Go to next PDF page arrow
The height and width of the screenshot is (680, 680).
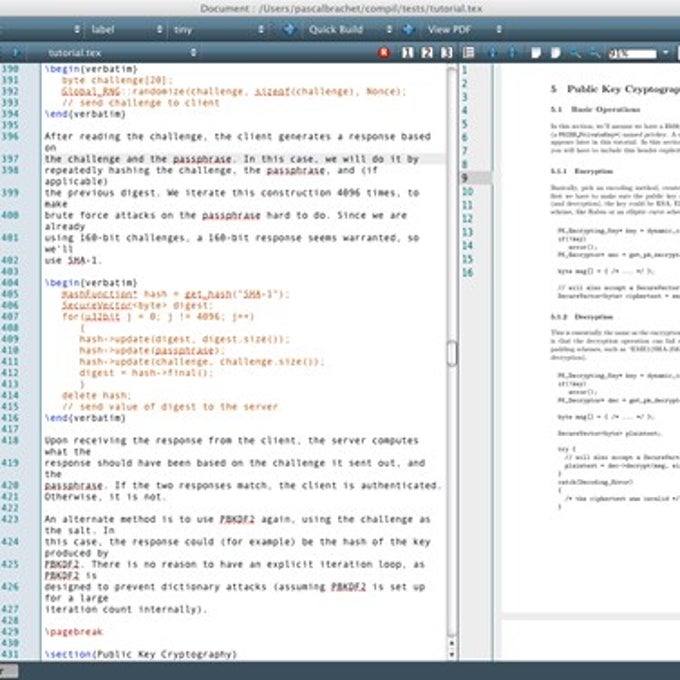(512, 53)
